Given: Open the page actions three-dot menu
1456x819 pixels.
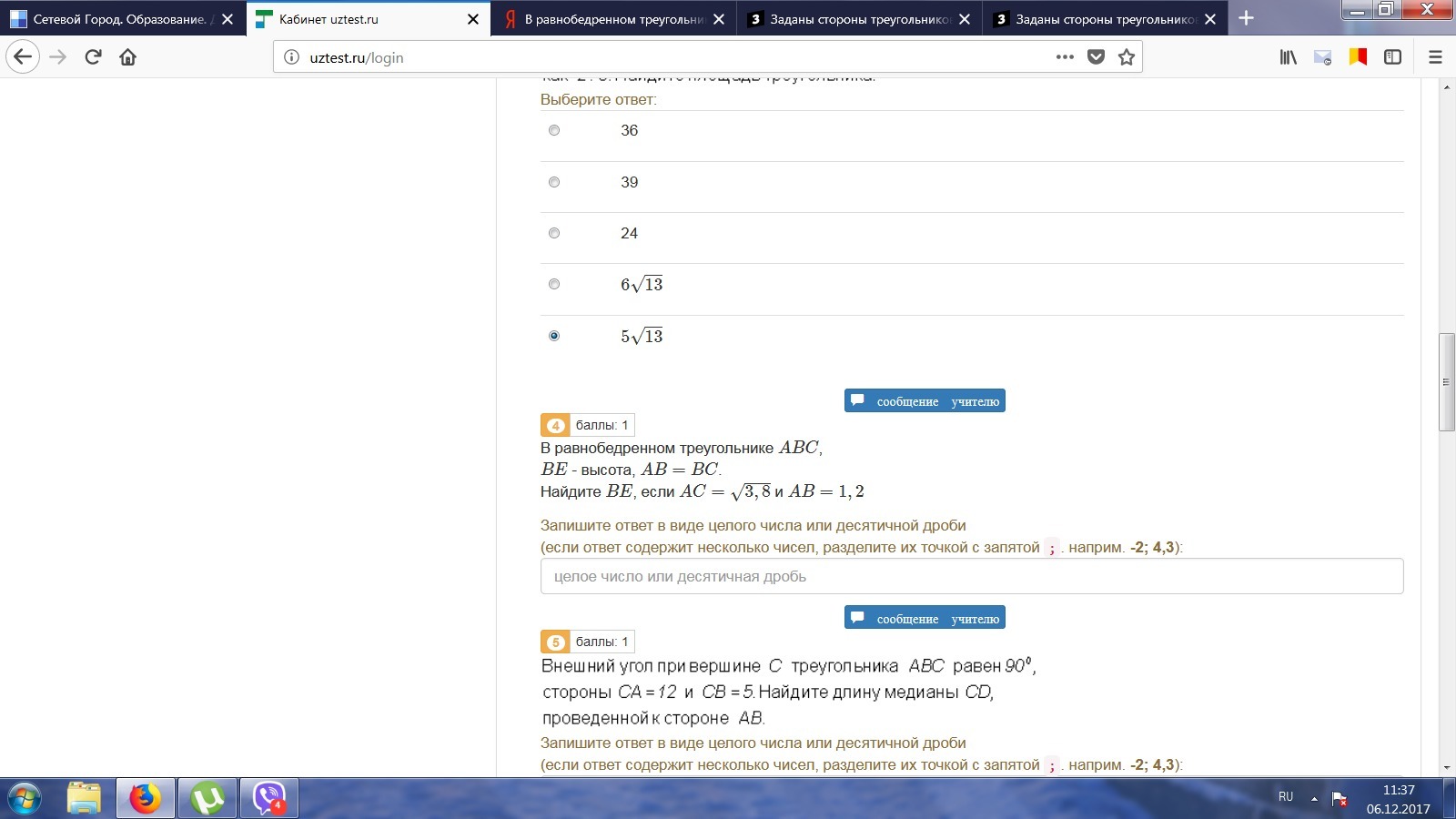Looking at the screenshot, I should pos(1065,57).
